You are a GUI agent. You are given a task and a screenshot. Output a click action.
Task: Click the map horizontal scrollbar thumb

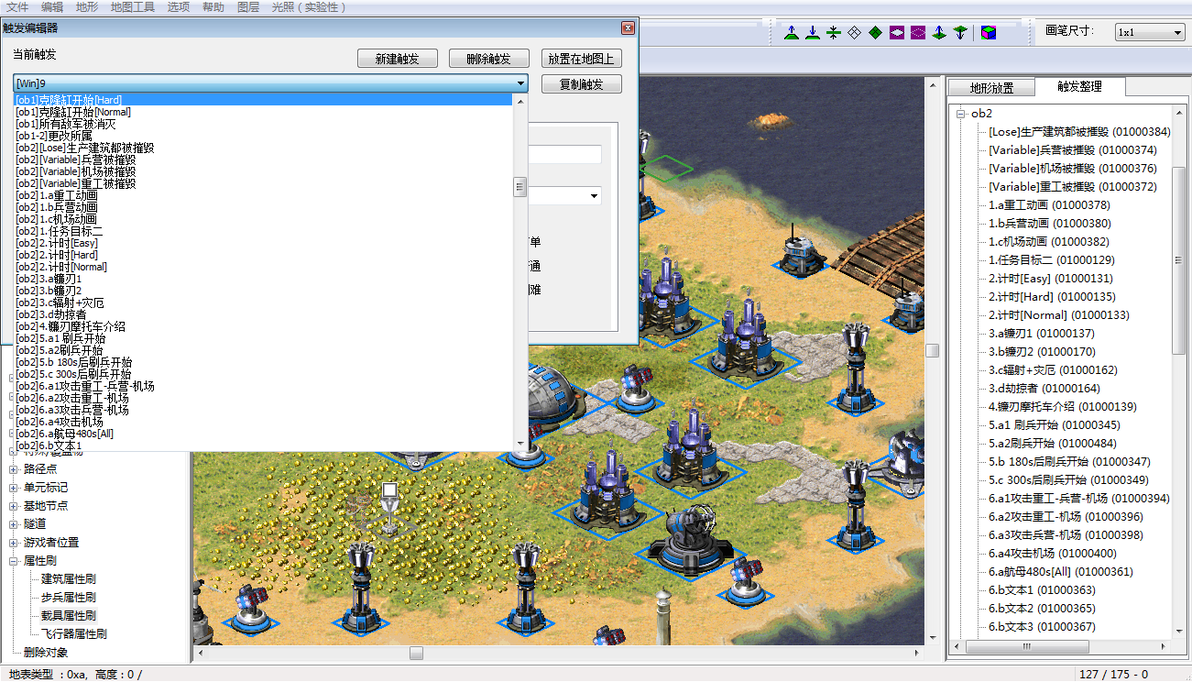click(416, 653)
